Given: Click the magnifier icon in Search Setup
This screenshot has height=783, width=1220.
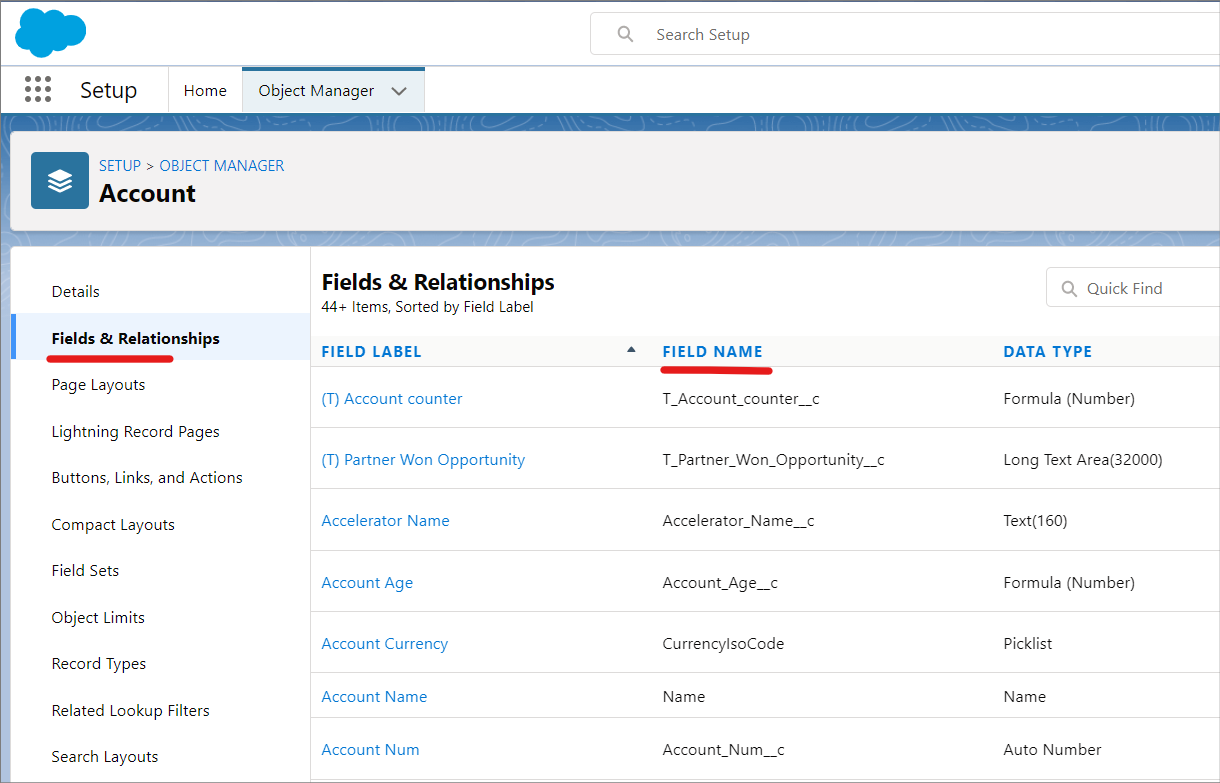Looking at the screenshot, I should point(626,34).
